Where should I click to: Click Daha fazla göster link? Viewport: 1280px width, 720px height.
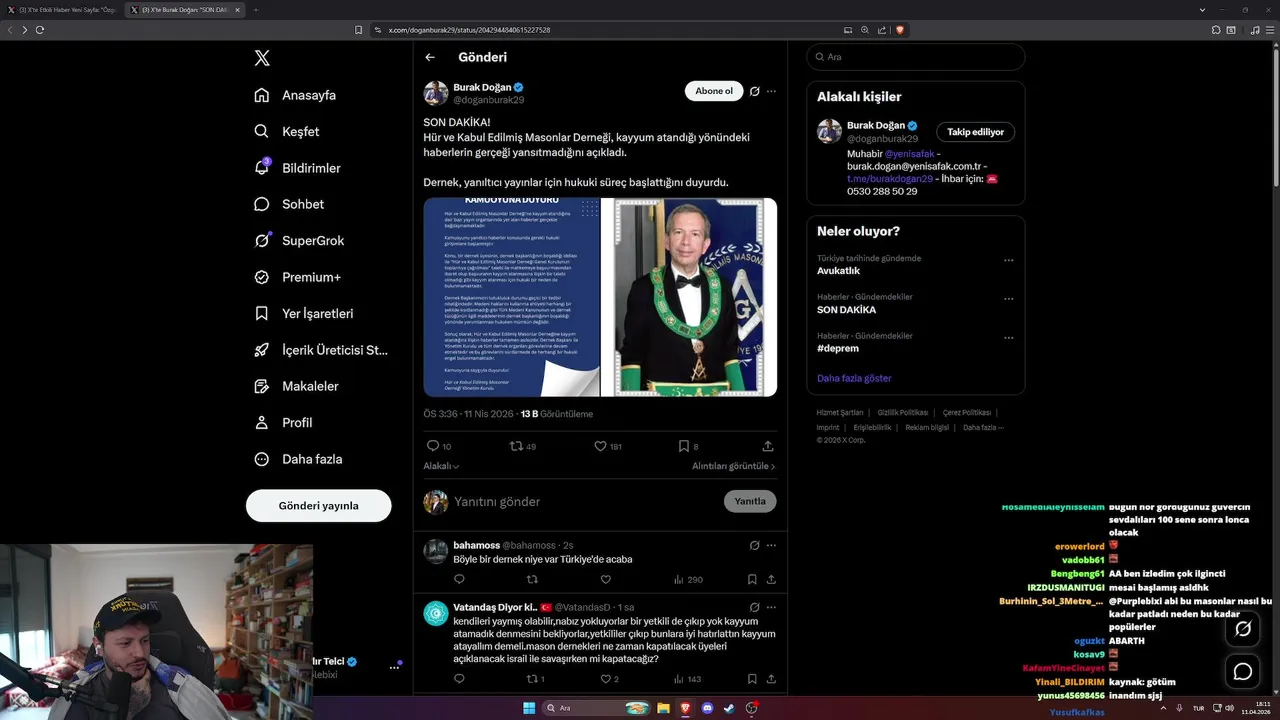(x=854, y=378)
